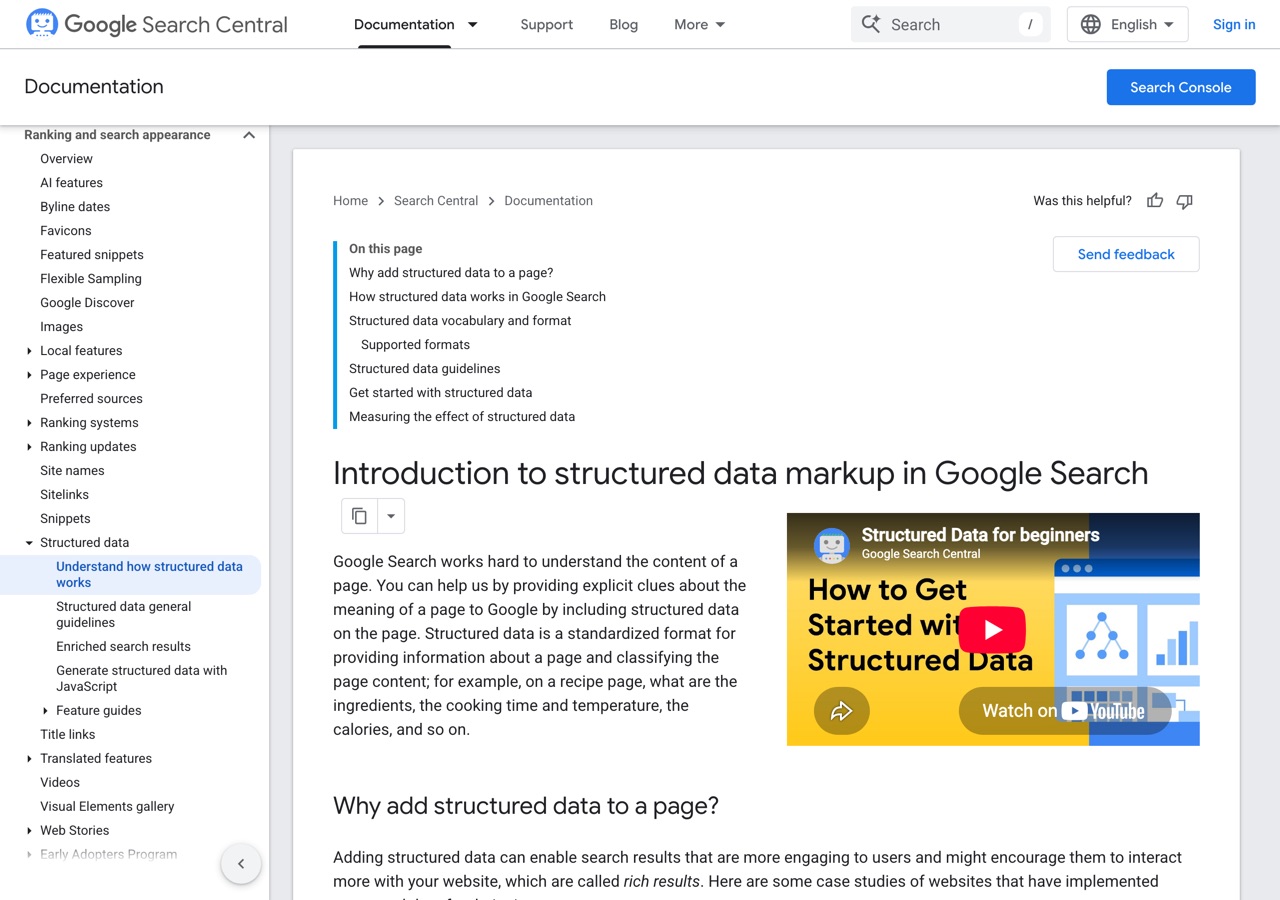This screenshot has width=1280, height=900.
Task: Jump to Get started with structured data
Action: point(440,393)
